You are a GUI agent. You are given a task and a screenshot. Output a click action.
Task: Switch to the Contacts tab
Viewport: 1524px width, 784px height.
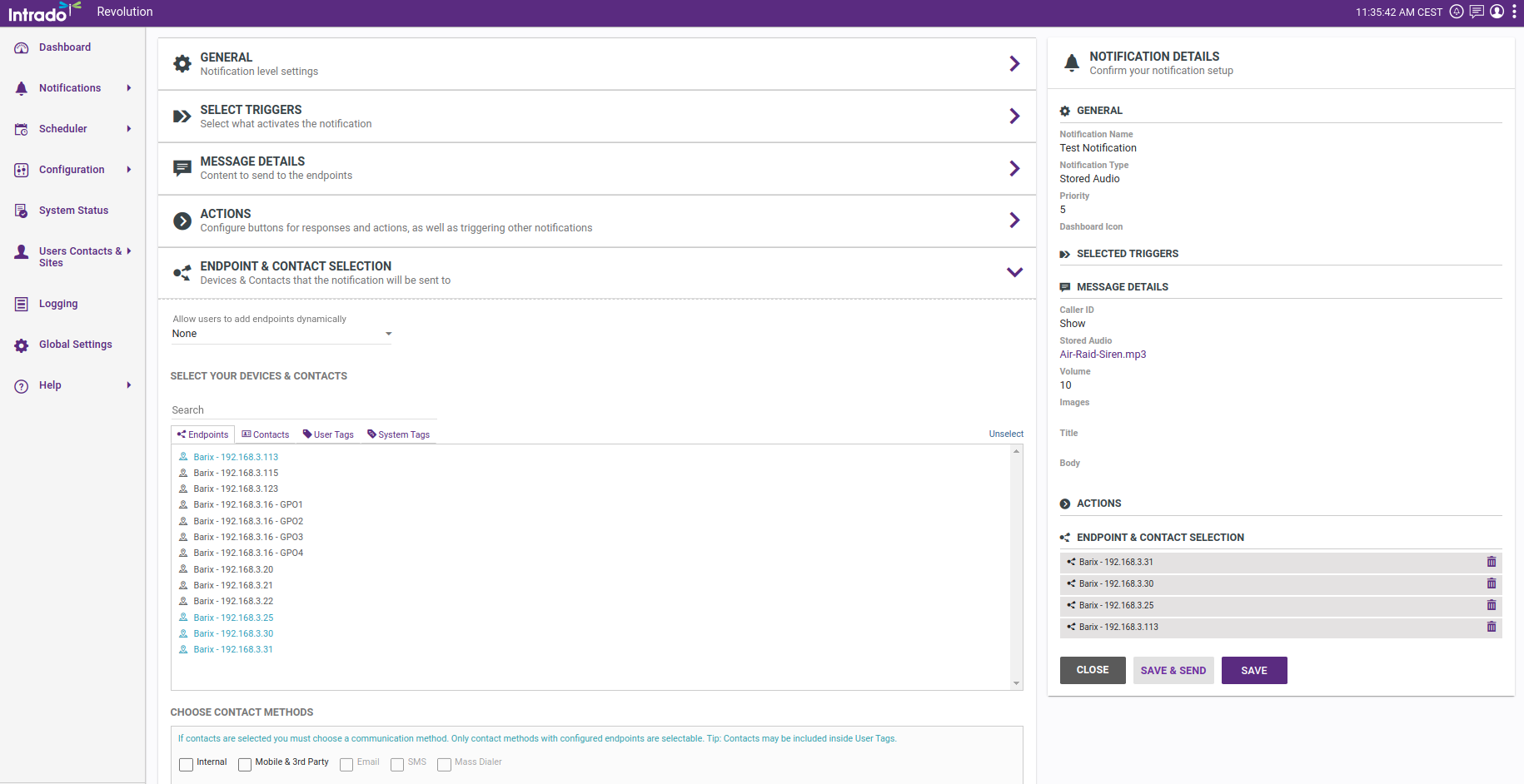tap(266, 434)
